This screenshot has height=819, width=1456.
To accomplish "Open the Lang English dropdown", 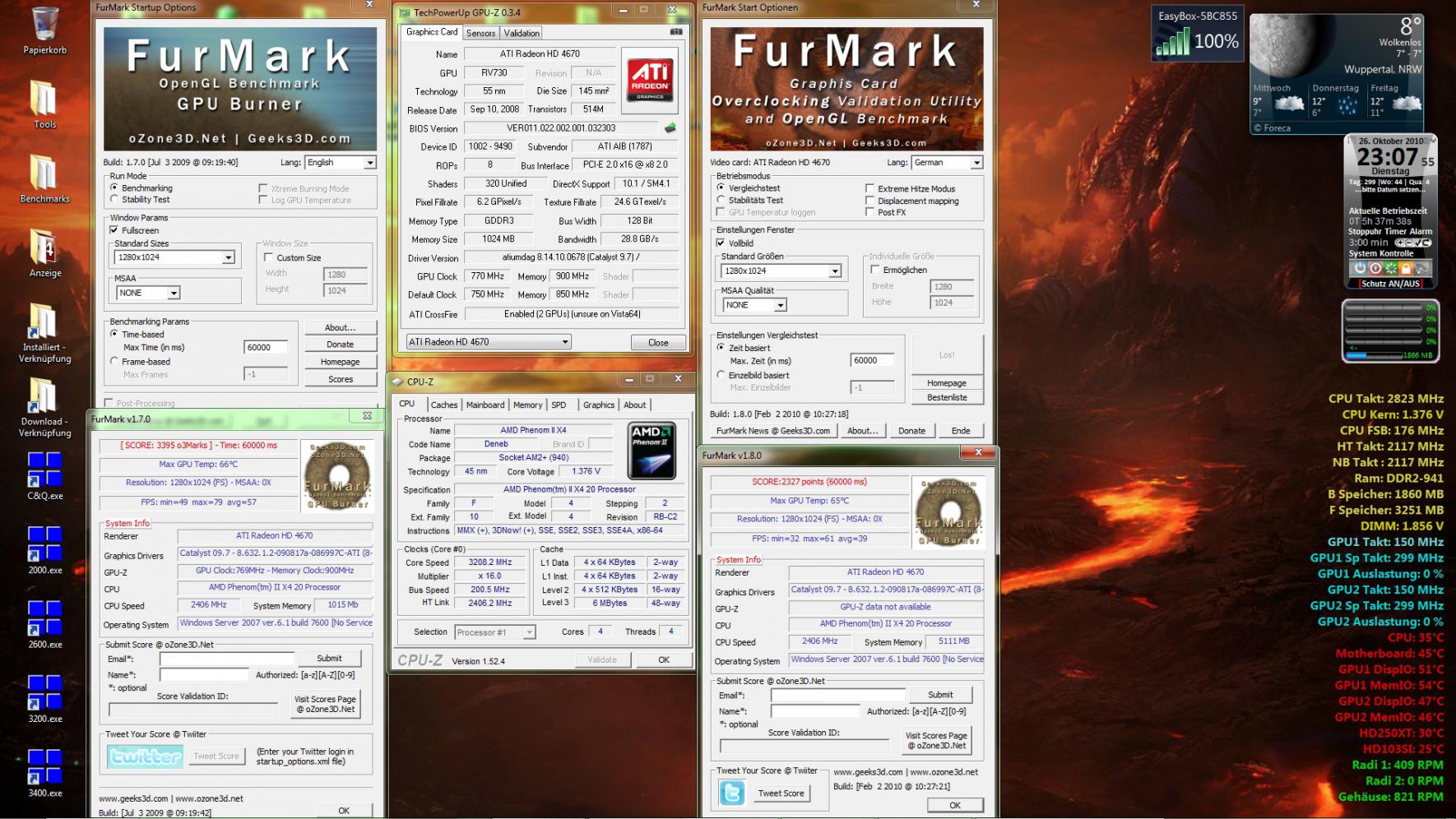I will tap(341, 163).
